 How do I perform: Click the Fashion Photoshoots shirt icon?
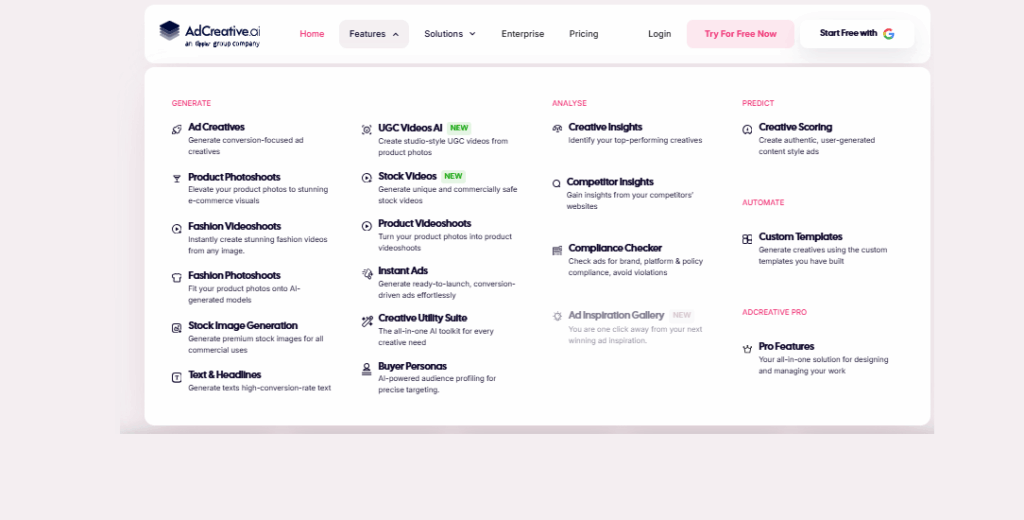(176, 278)
